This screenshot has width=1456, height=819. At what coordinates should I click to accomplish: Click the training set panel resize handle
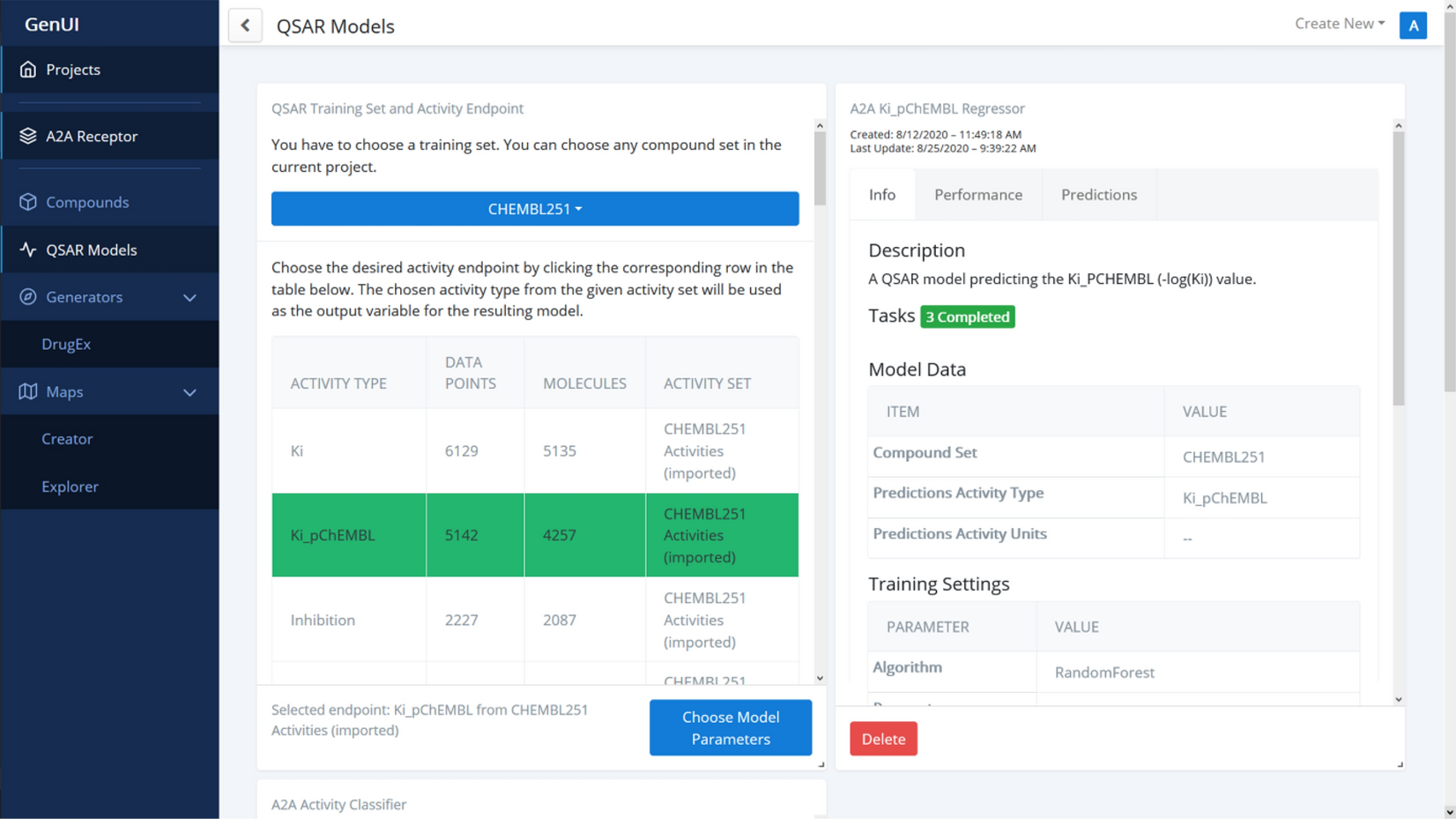821,764
